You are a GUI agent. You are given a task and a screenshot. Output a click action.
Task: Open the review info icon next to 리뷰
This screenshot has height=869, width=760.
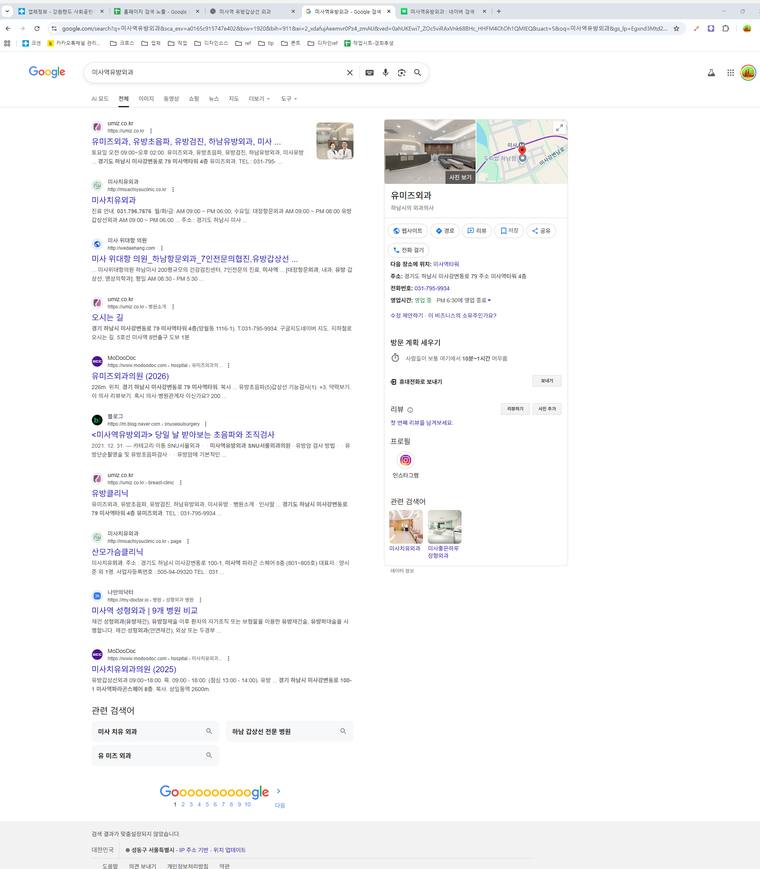click(410, 410)
